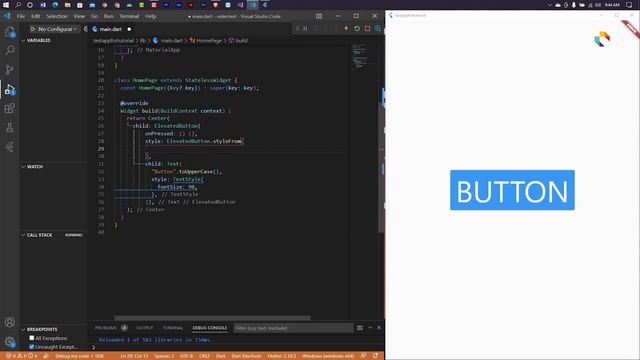Maximize the bottom panel with chevron
The height and width of the screenshot is (360, 640).
[x=370, y=328]
